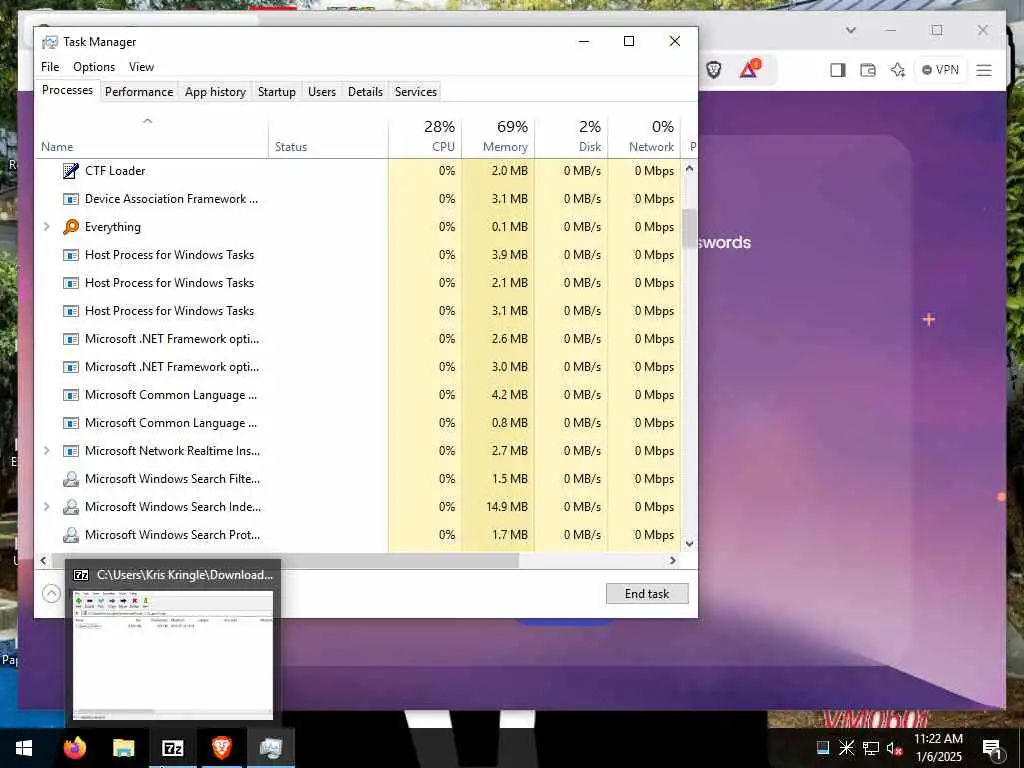The width and height of the screenshot is (1024, 768).
Task: Expand the Everything process group
Action: click(46, 227)
